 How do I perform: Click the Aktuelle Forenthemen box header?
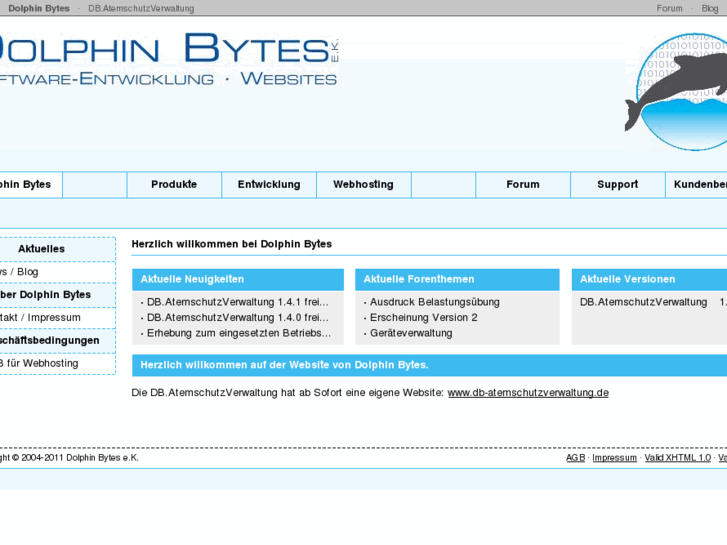pos(457,280)
